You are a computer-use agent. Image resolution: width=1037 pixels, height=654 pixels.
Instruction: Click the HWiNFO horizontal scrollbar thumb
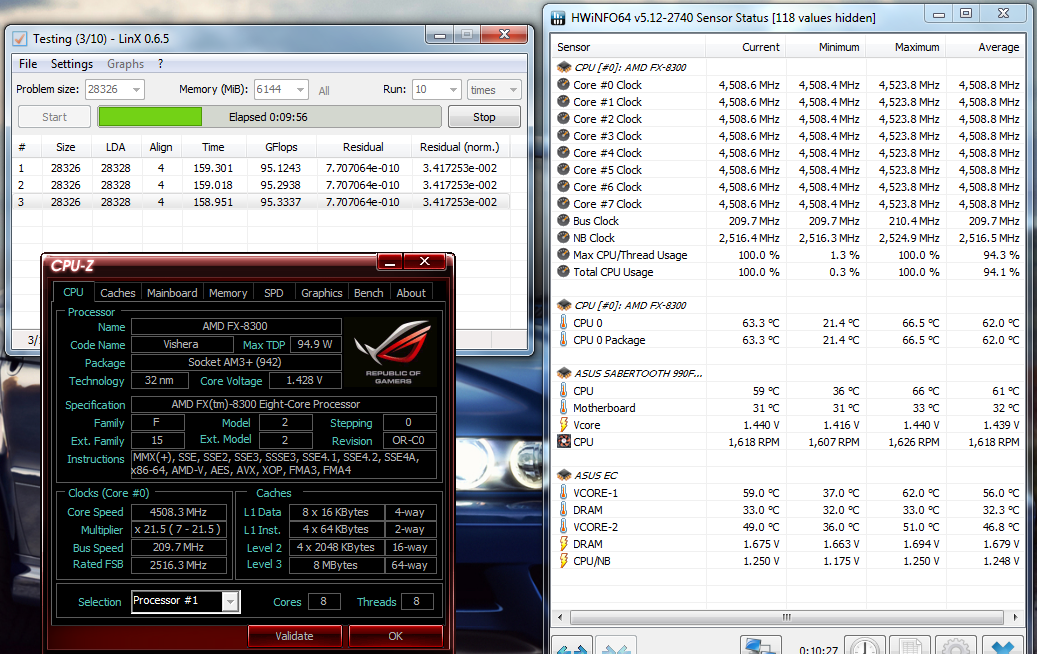(786, 618)
